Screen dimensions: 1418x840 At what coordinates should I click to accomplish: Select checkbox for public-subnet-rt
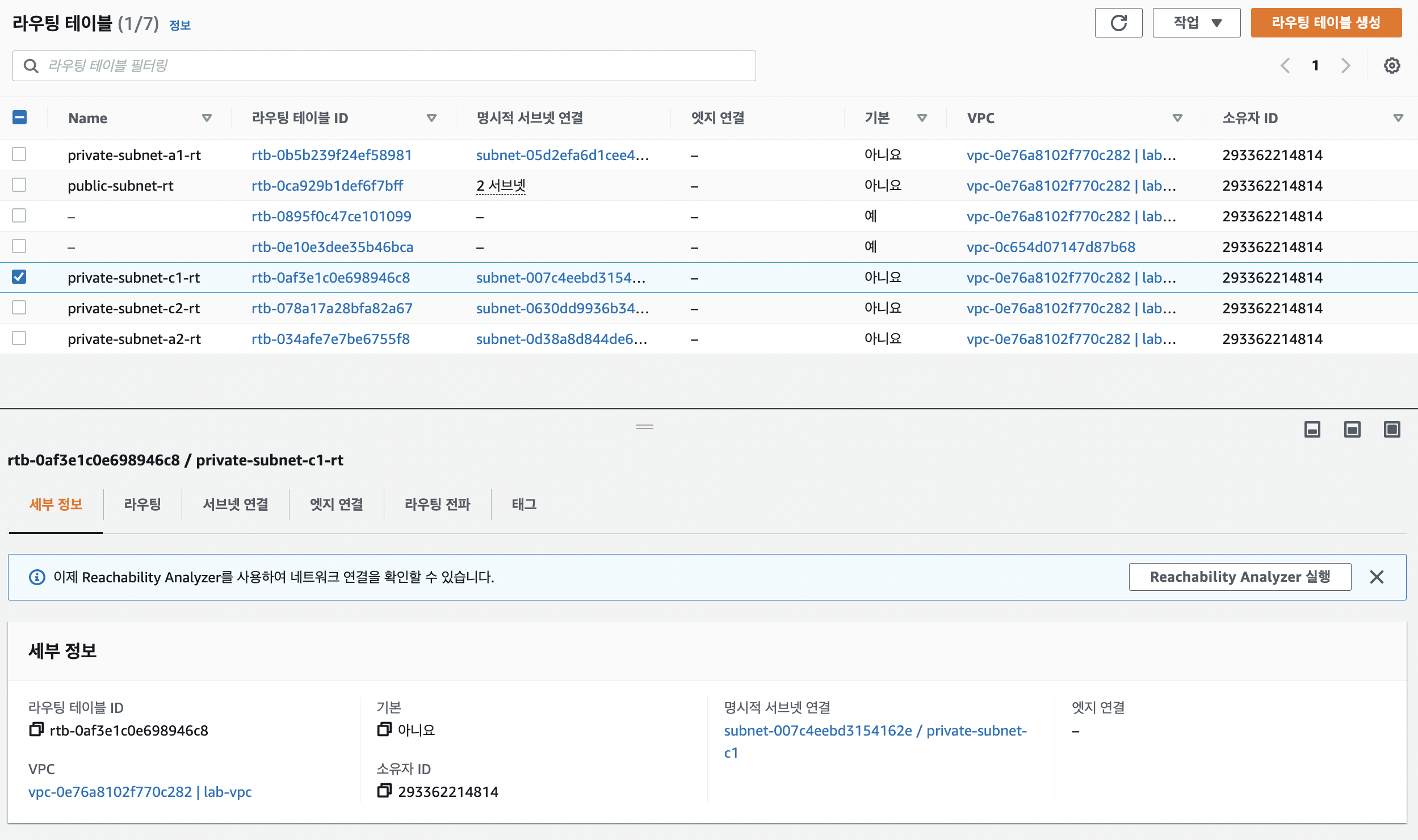[19, 185]
